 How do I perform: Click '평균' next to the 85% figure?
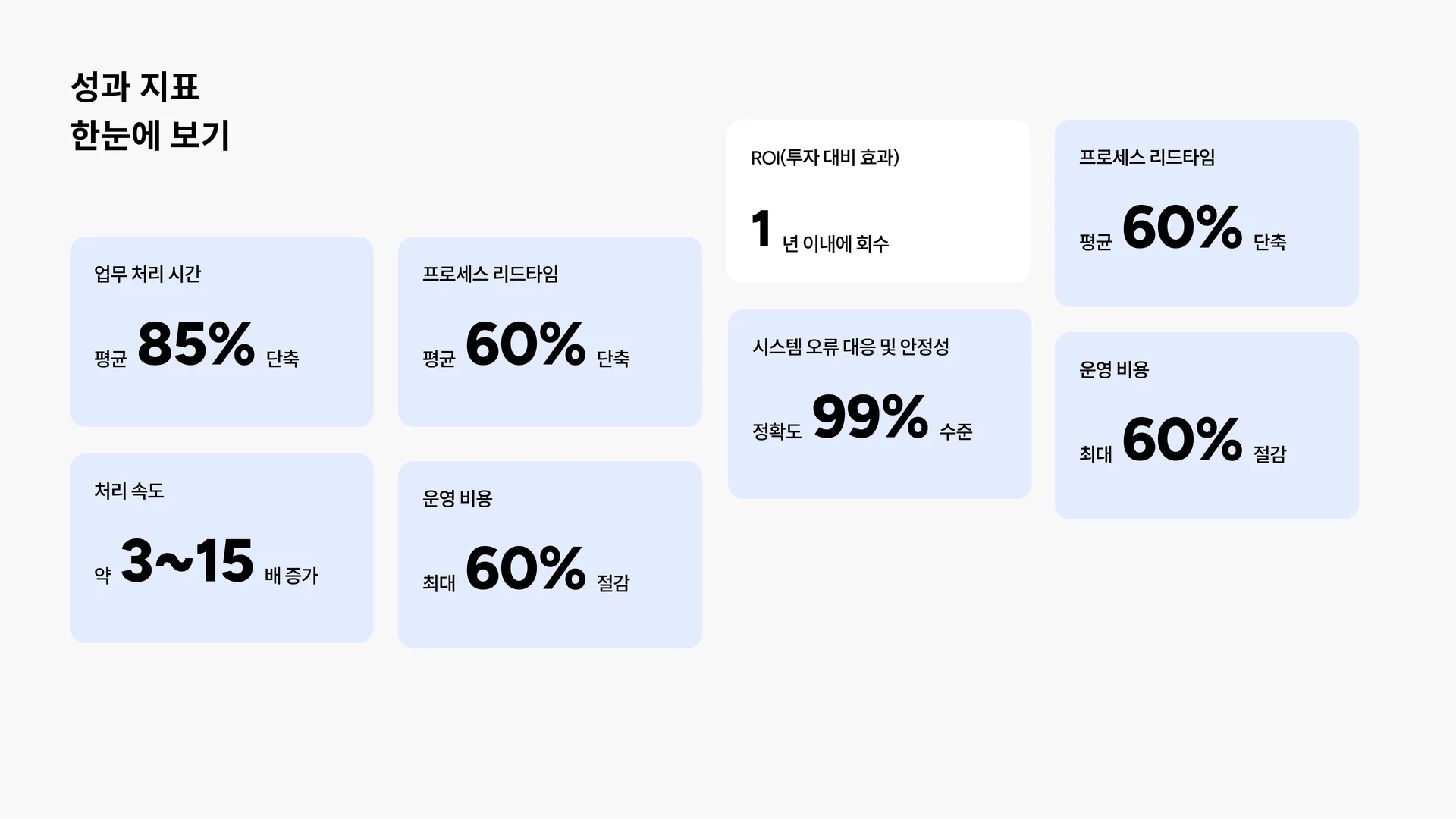(110, 359)
